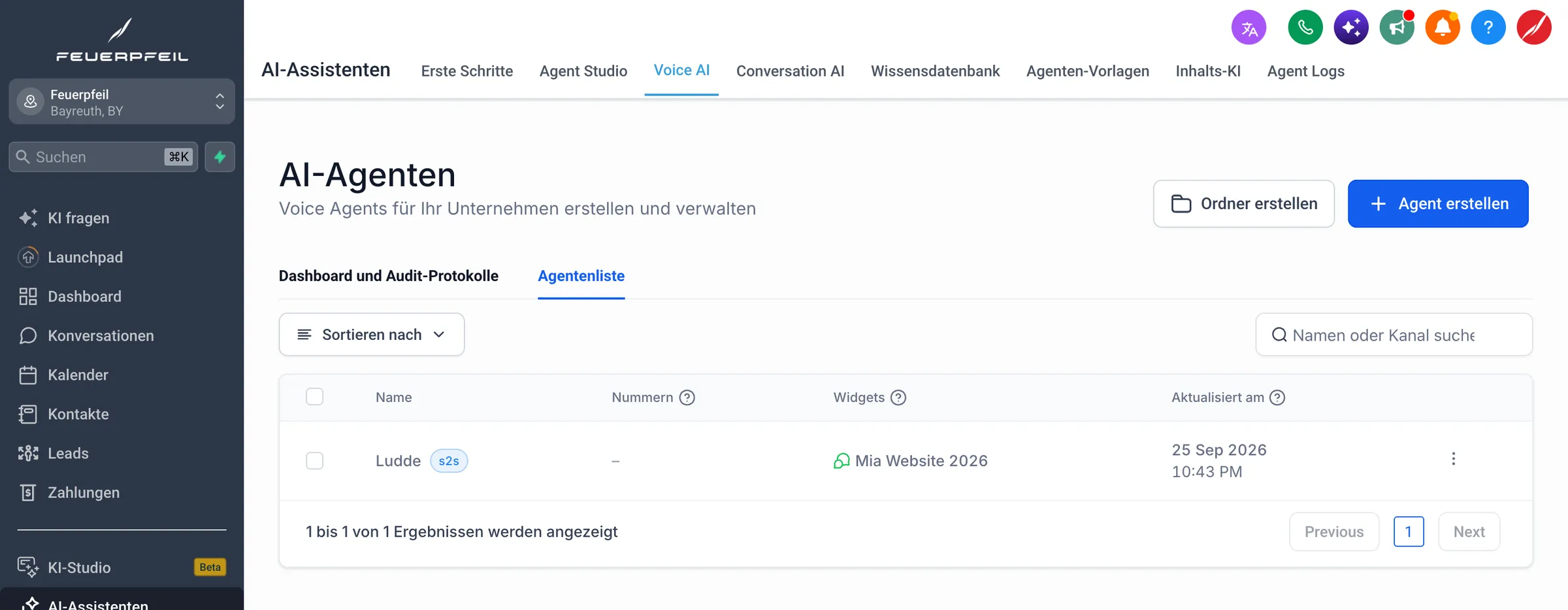
Task: Check the Ludde agent row checkbox
Action: coord(315,461)
